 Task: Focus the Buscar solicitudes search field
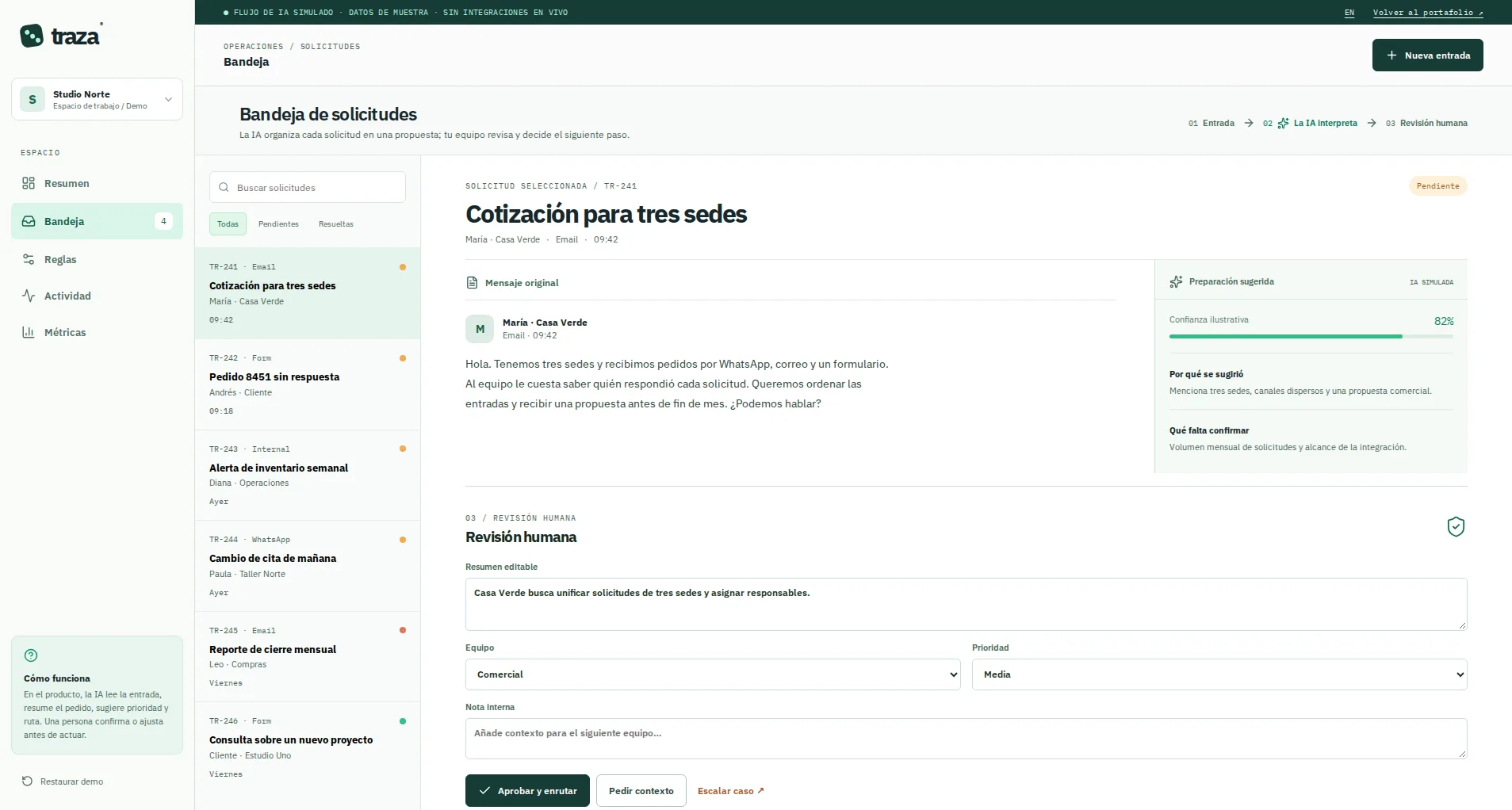pyautogui.click(x=308, y=188)
